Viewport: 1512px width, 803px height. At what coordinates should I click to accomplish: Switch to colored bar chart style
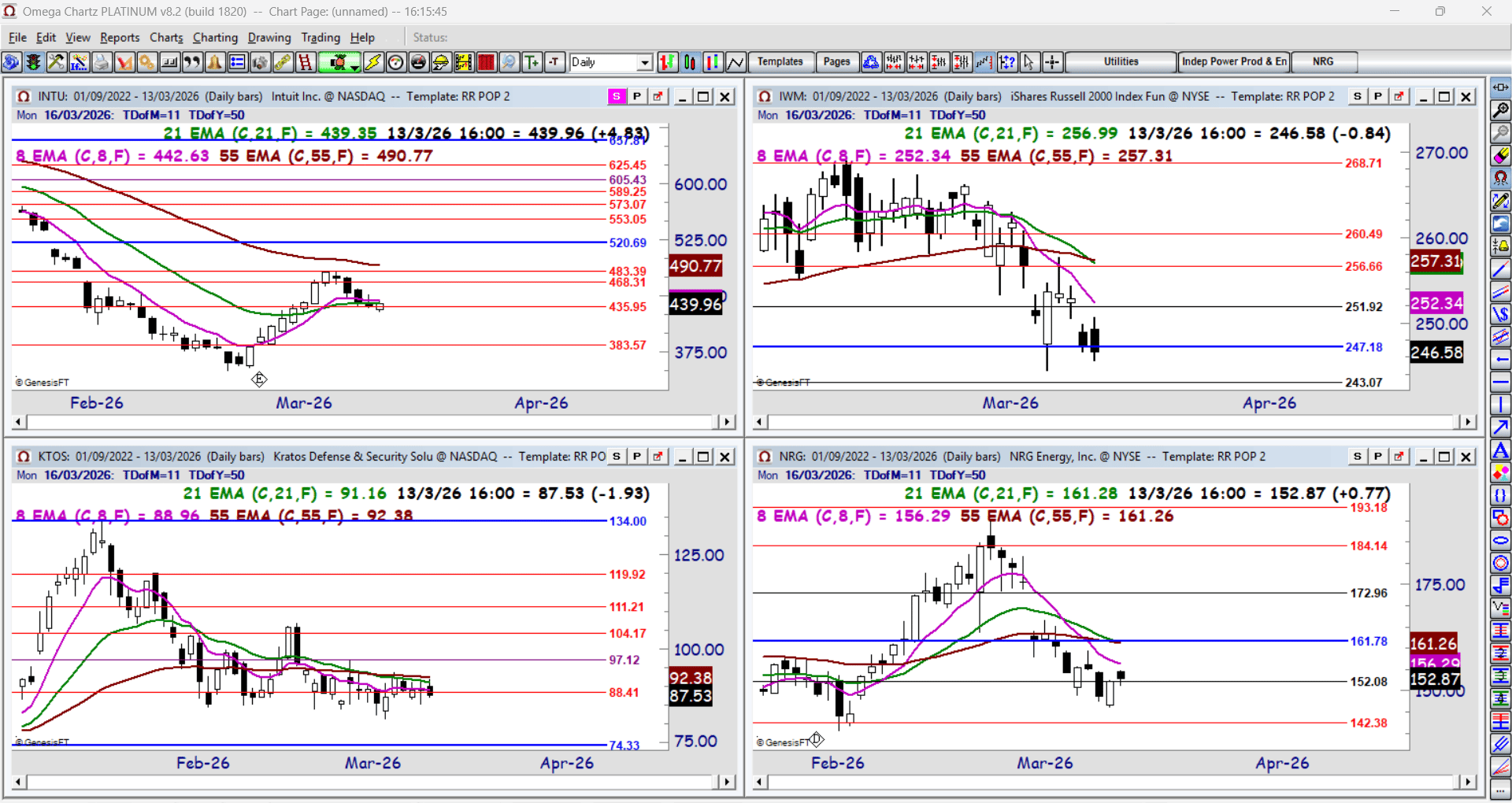713,62
